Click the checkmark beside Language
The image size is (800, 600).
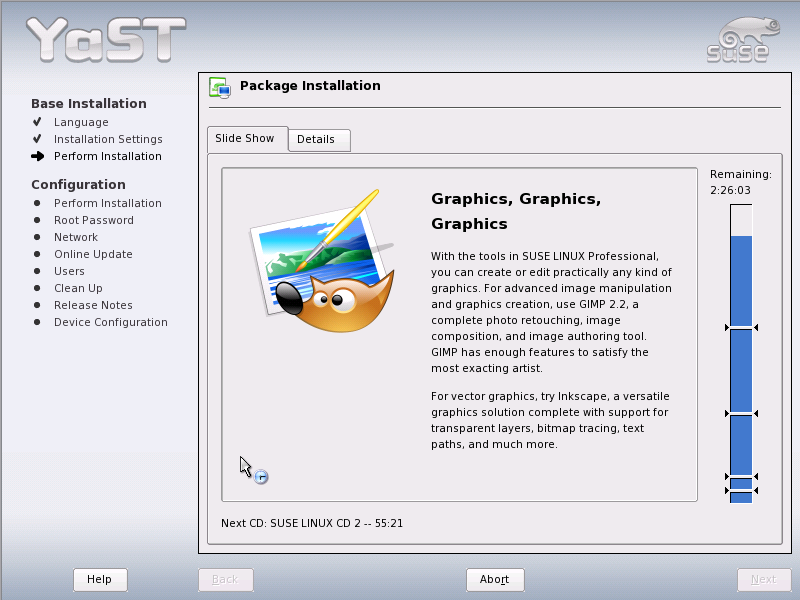point(37,122)
